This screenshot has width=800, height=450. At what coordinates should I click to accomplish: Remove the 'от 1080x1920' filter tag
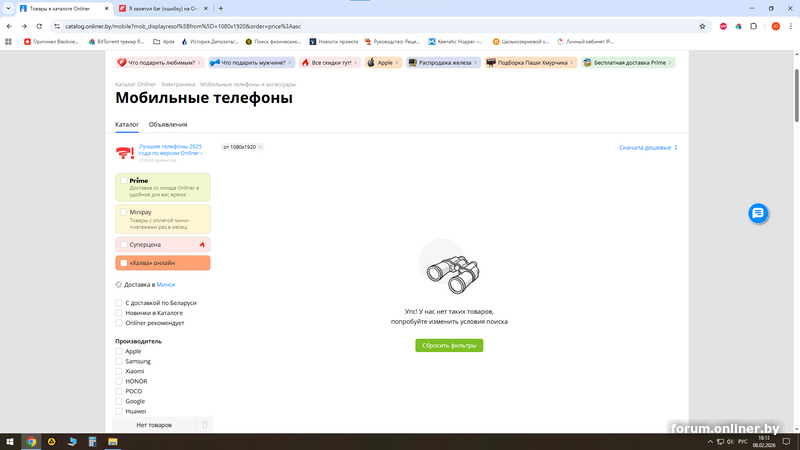pyautogui.click(x=260, y=147)
